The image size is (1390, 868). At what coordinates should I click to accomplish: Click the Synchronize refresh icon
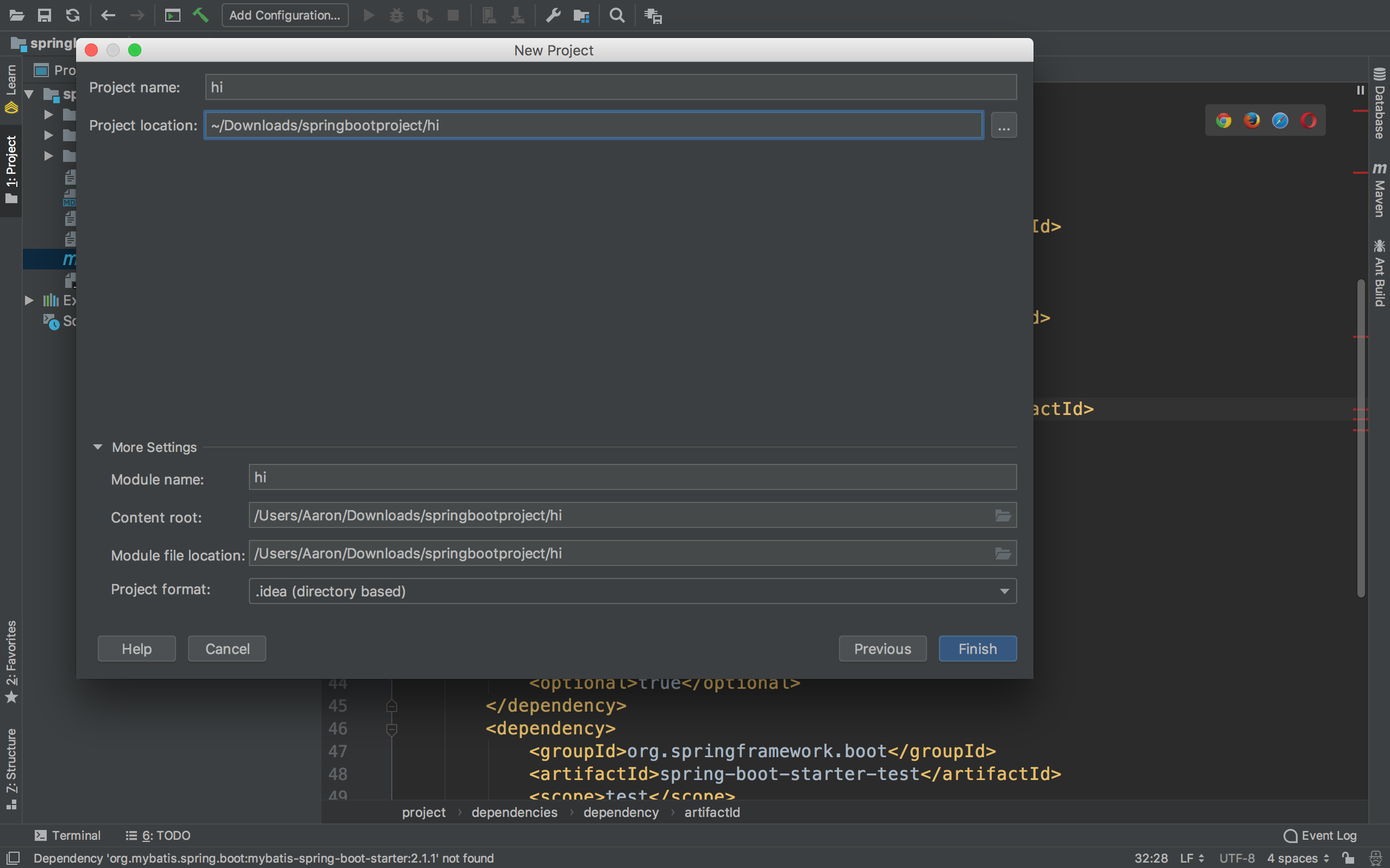pos(72,15)
